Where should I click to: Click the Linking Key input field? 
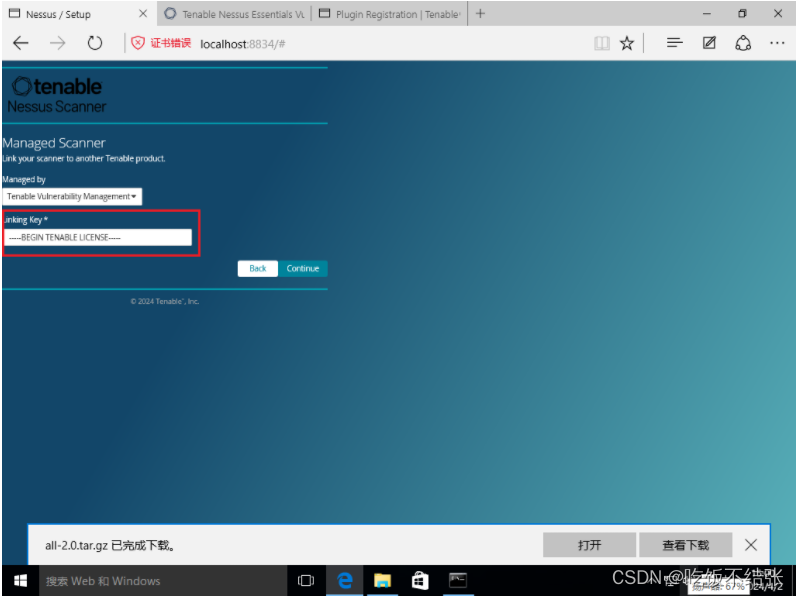pos(98,237)
